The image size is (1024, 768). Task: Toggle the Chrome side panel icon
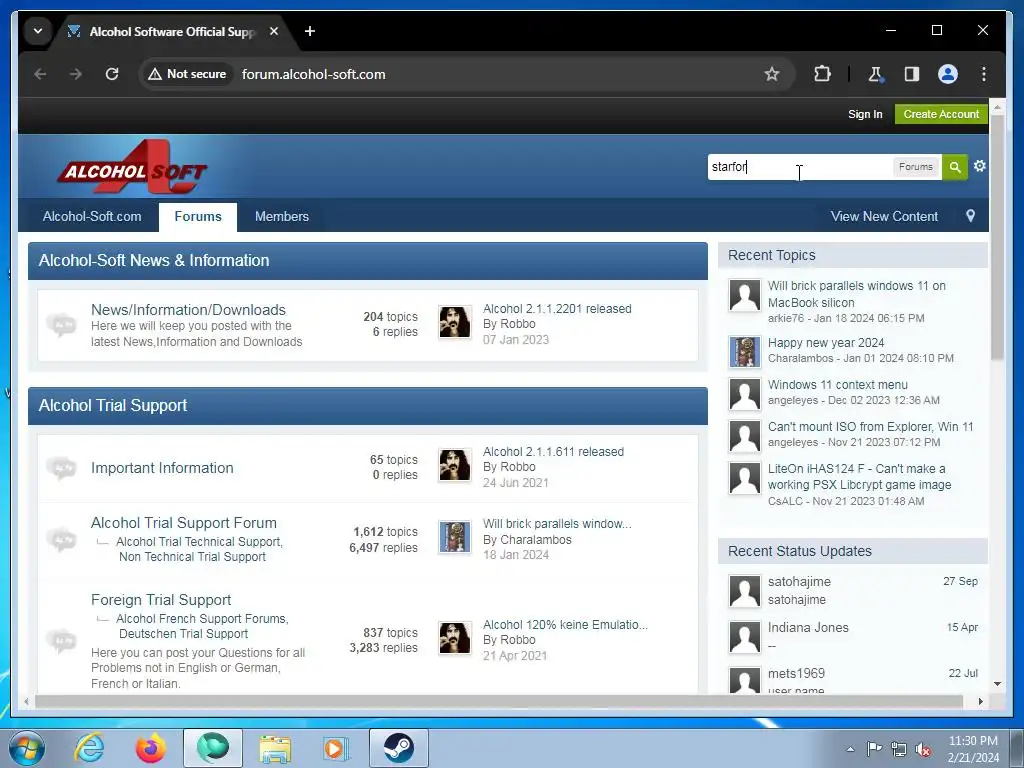click(x=912, y=74)
